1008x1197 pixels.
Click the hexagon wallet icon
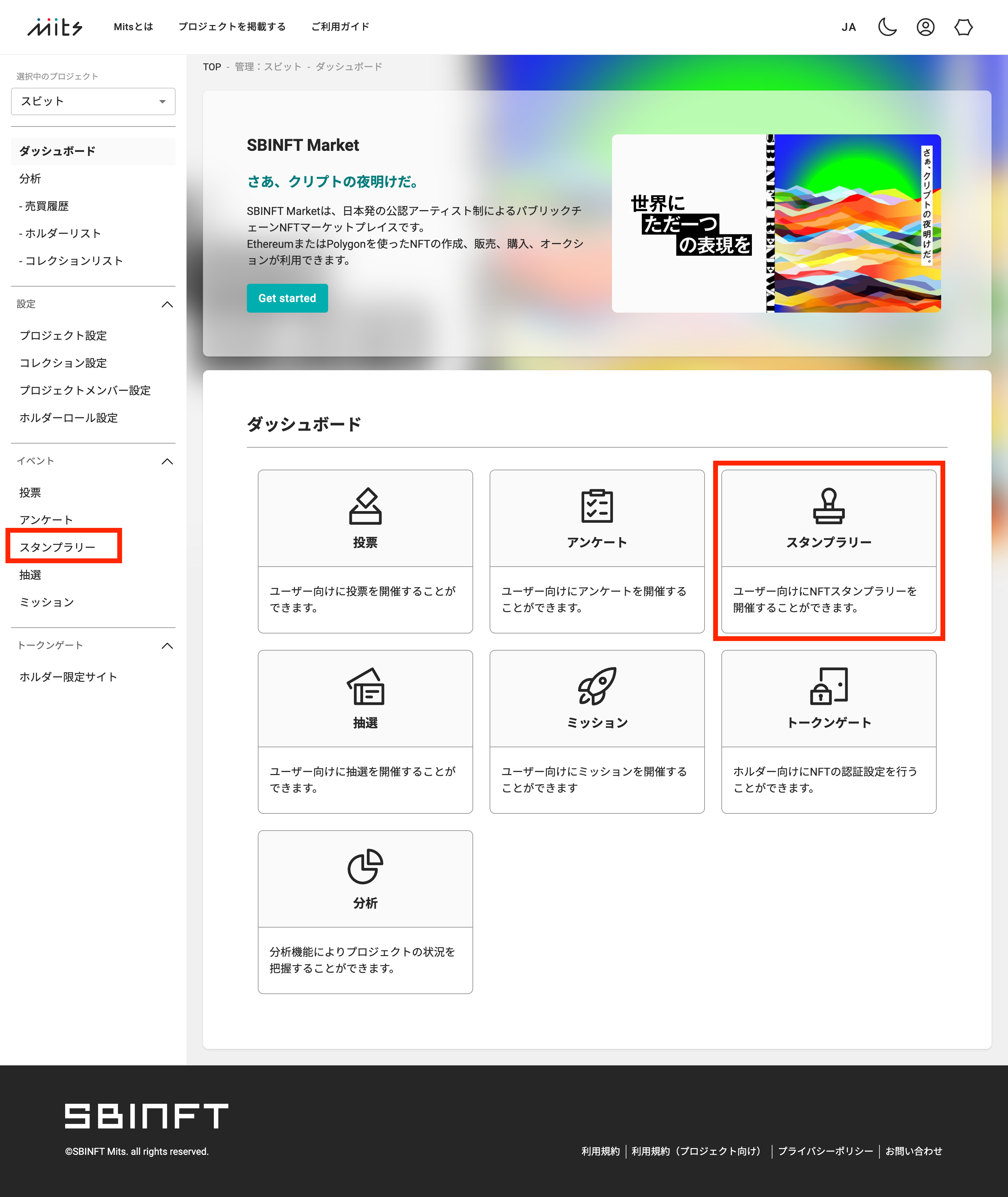tap(963, 27)
